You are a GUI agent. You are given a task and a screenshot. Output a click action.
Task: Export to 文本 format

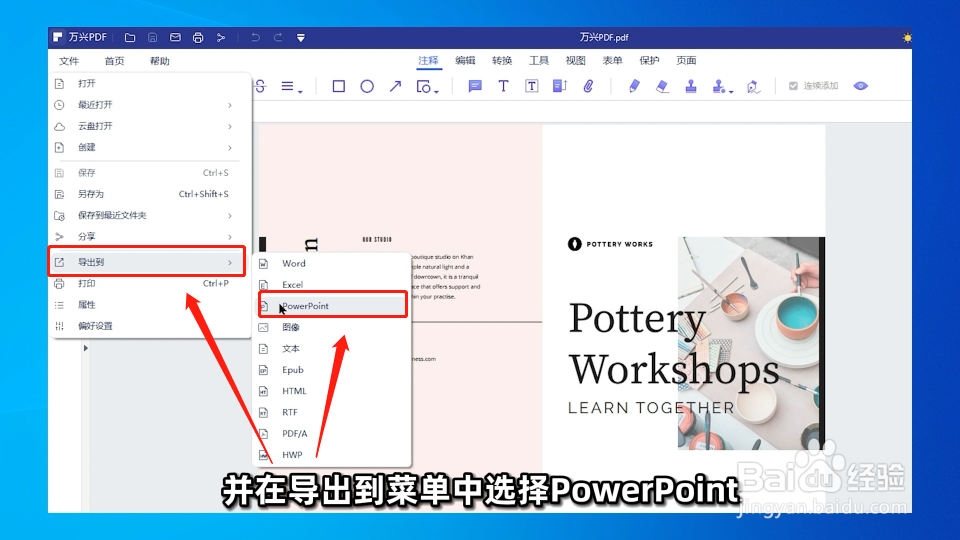click(332, 348)
